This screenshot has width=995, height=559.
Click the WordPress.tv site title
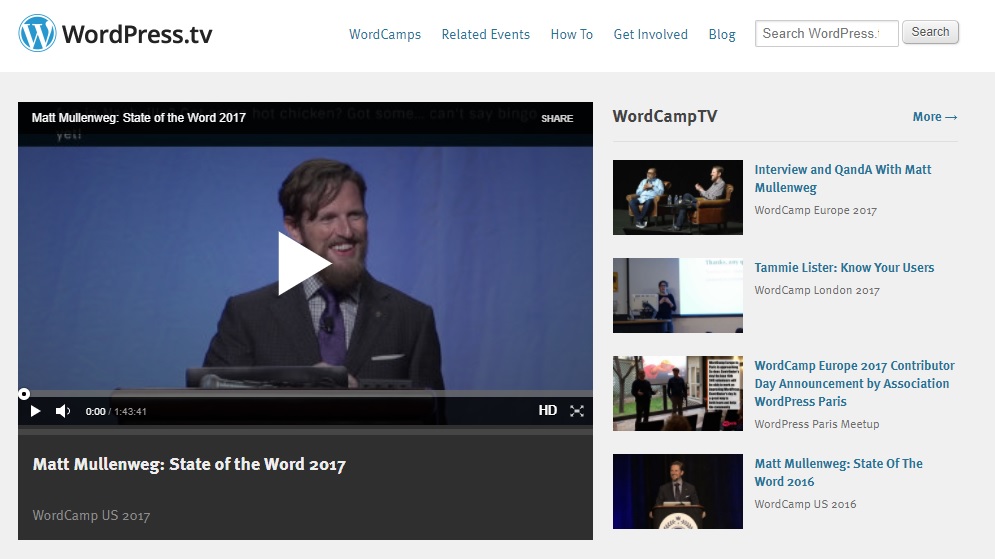[137, 34]
